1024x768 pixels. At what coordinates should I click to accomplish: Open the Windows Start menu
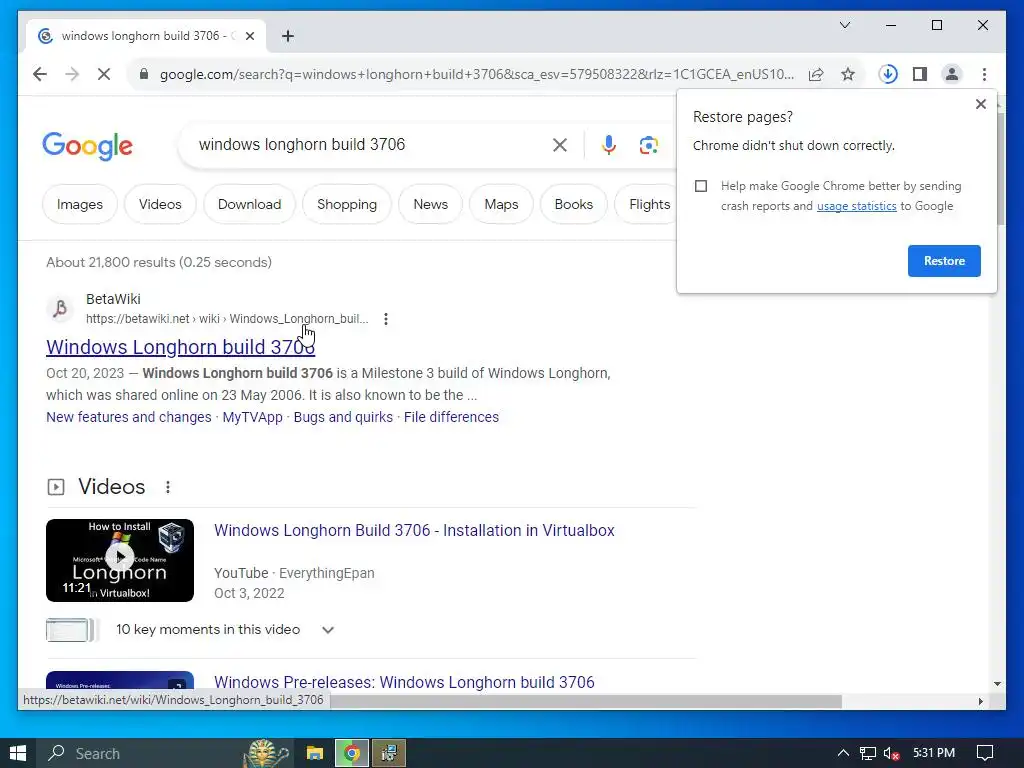coord(18,753)
